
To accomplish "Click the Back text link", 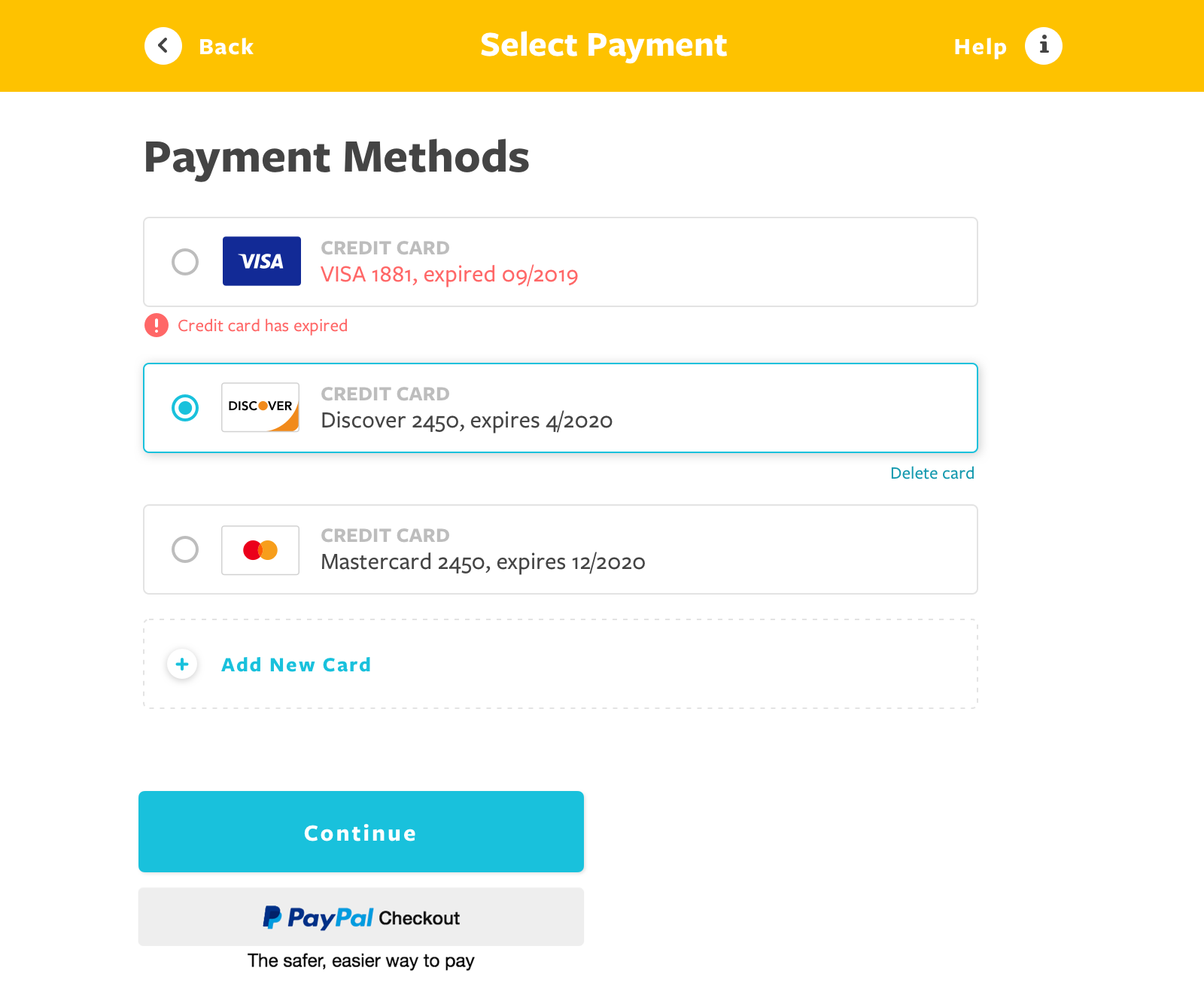I will point(226,47).
